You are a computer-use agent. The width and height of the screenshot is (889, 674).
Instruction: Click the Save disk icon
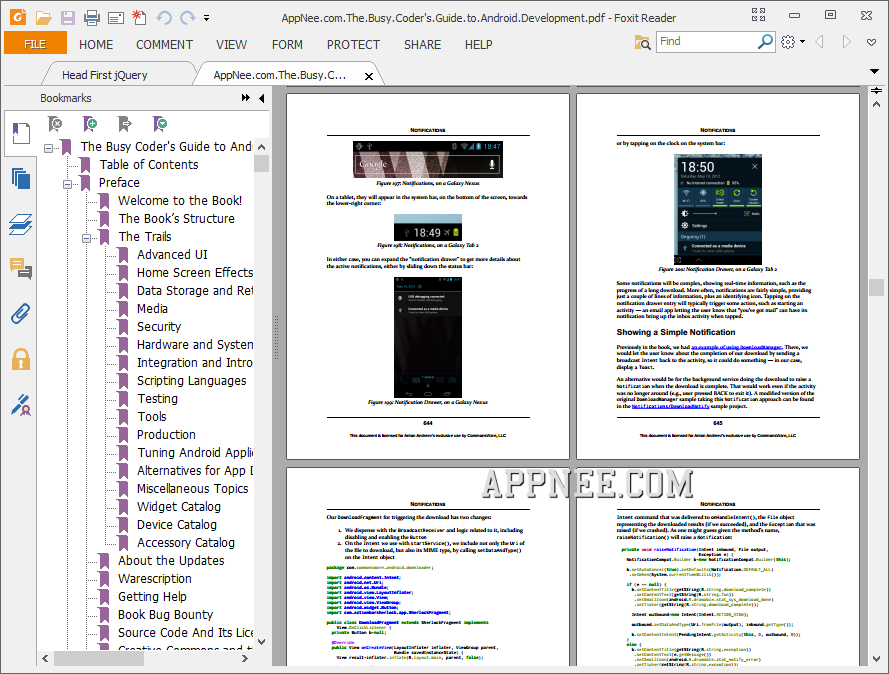(x=67, y=18)
